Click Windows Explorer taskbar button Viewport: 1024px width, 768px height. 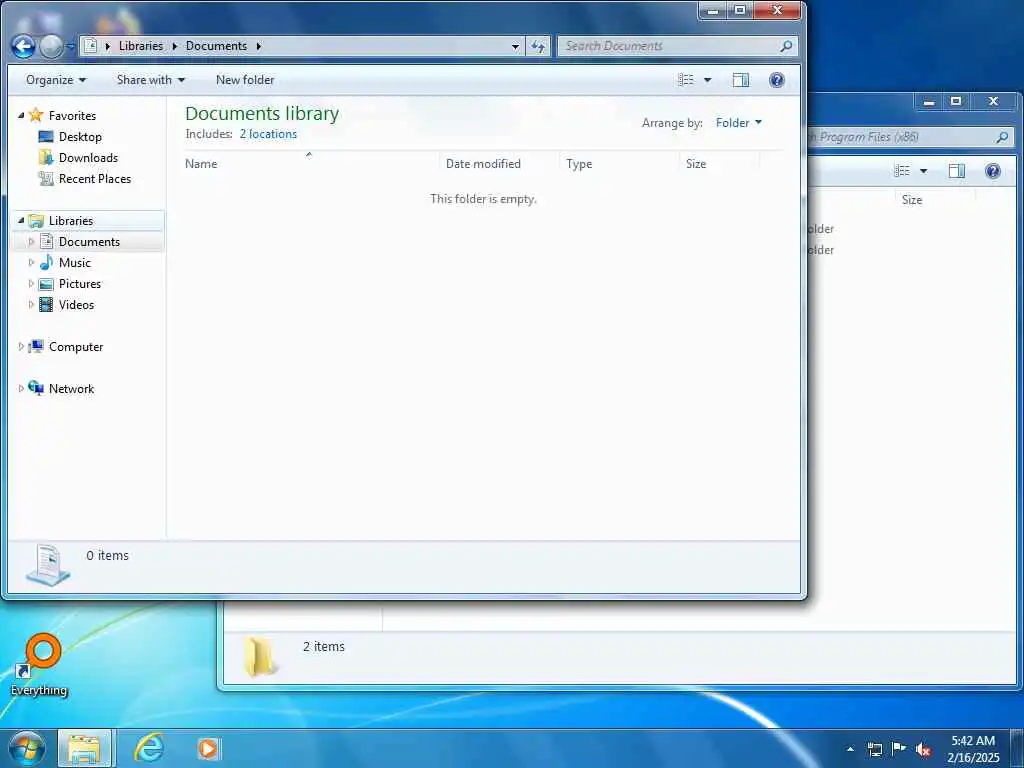pos(85,748)
